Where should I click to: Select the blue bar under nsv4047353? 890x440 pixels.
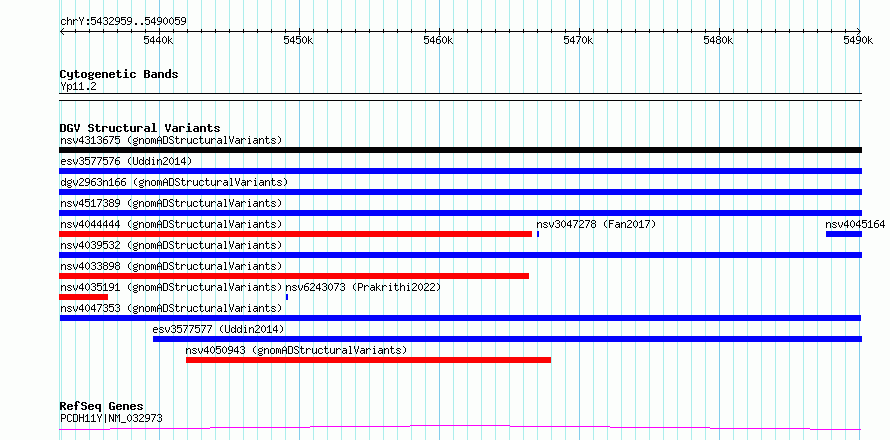pos(461,318)
